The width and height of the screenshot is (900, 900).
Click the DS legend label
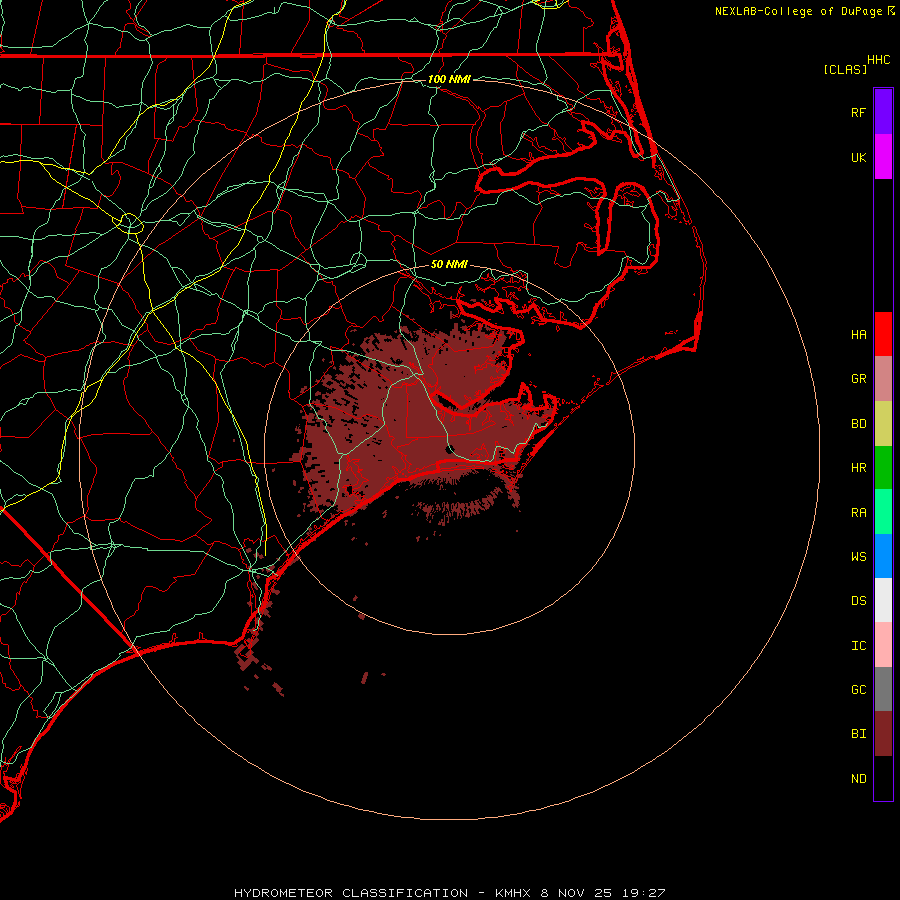pyautogui.click(x=859, y=601)
